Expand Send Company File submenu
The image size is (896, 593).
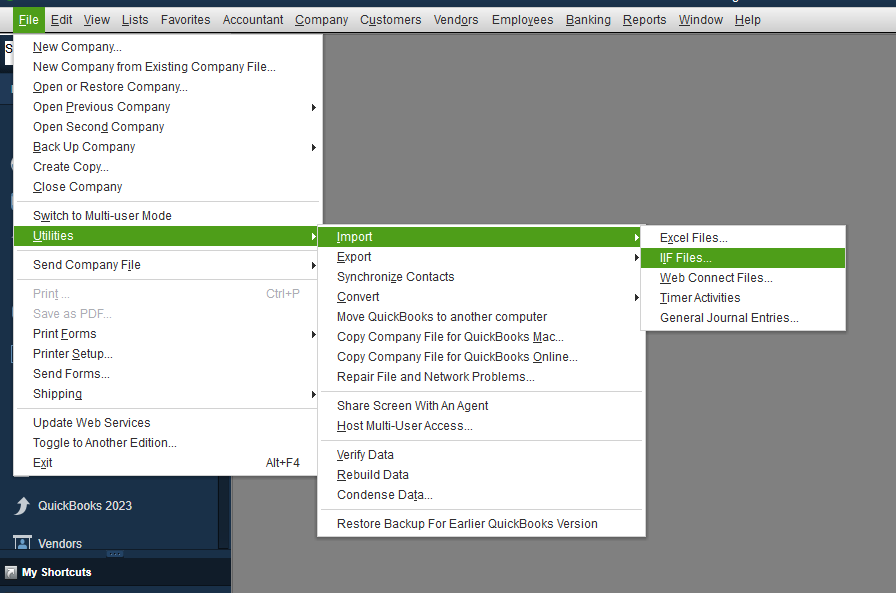166,265
